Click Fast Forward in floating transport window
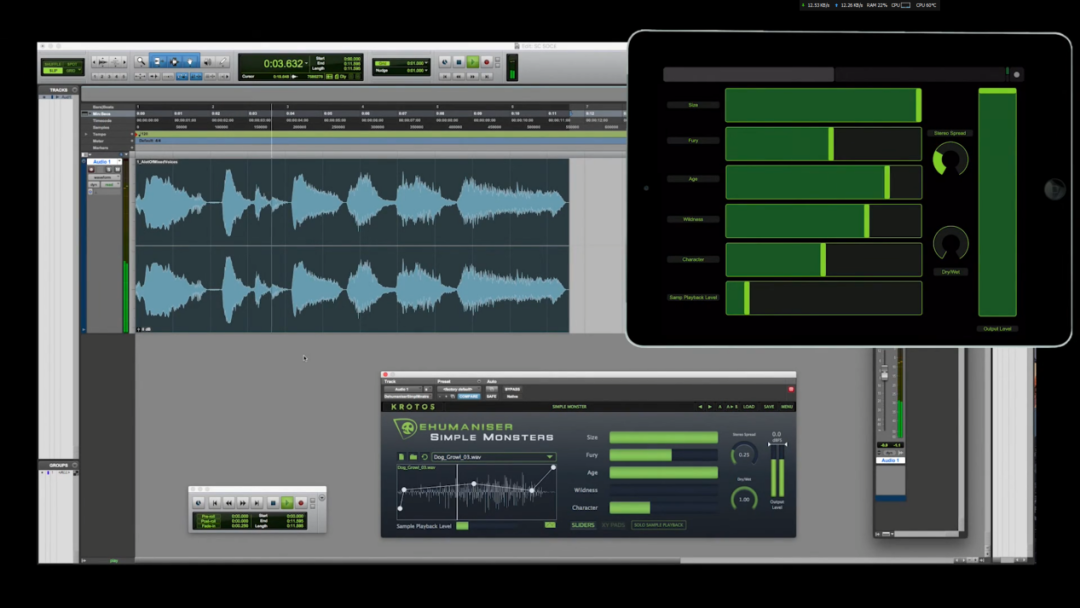This screenshot has height=608, width=1080. (242, 503)
